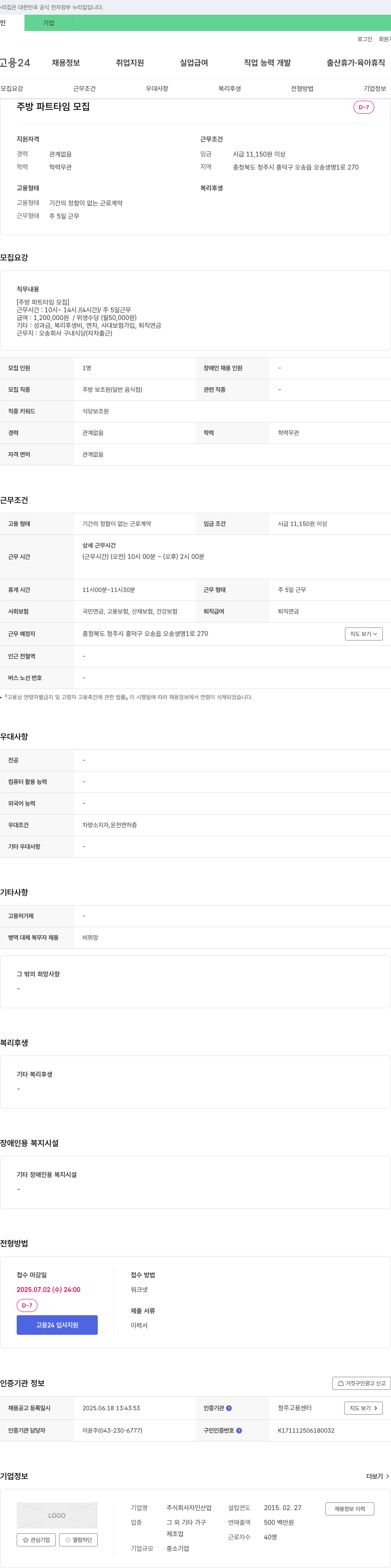The height and width of the screenshot is (1568, 391).
Task: Click the 고용24 logo
Action: pos(15,63)
